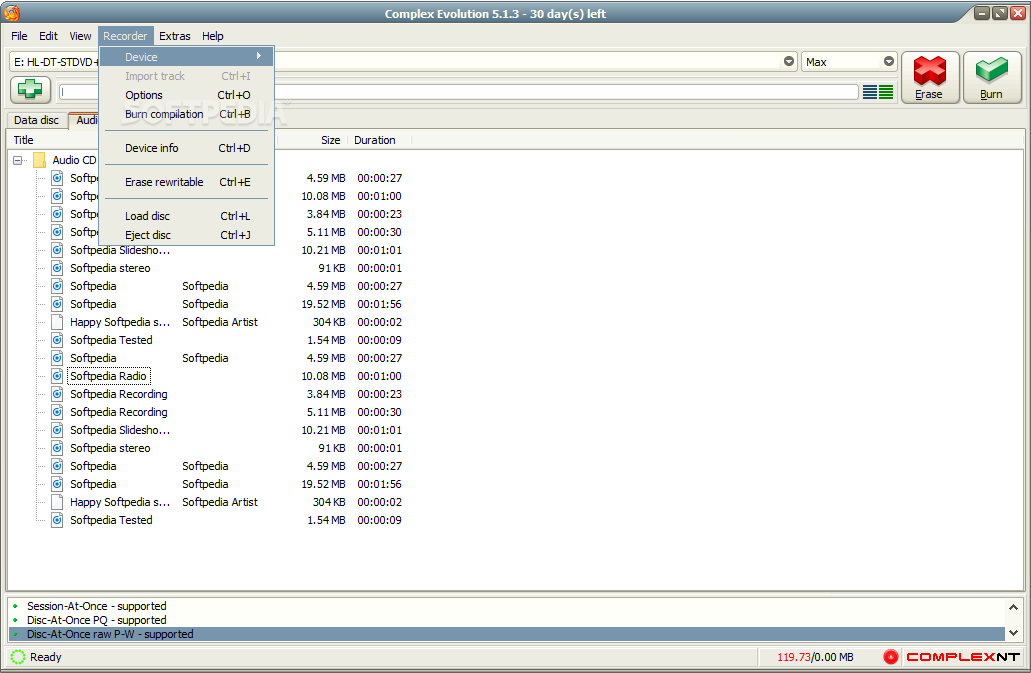The height and width of the screenshot is (673, 1031).
Task: Select the first Softpedia Tested track
Action: point(111,340)
